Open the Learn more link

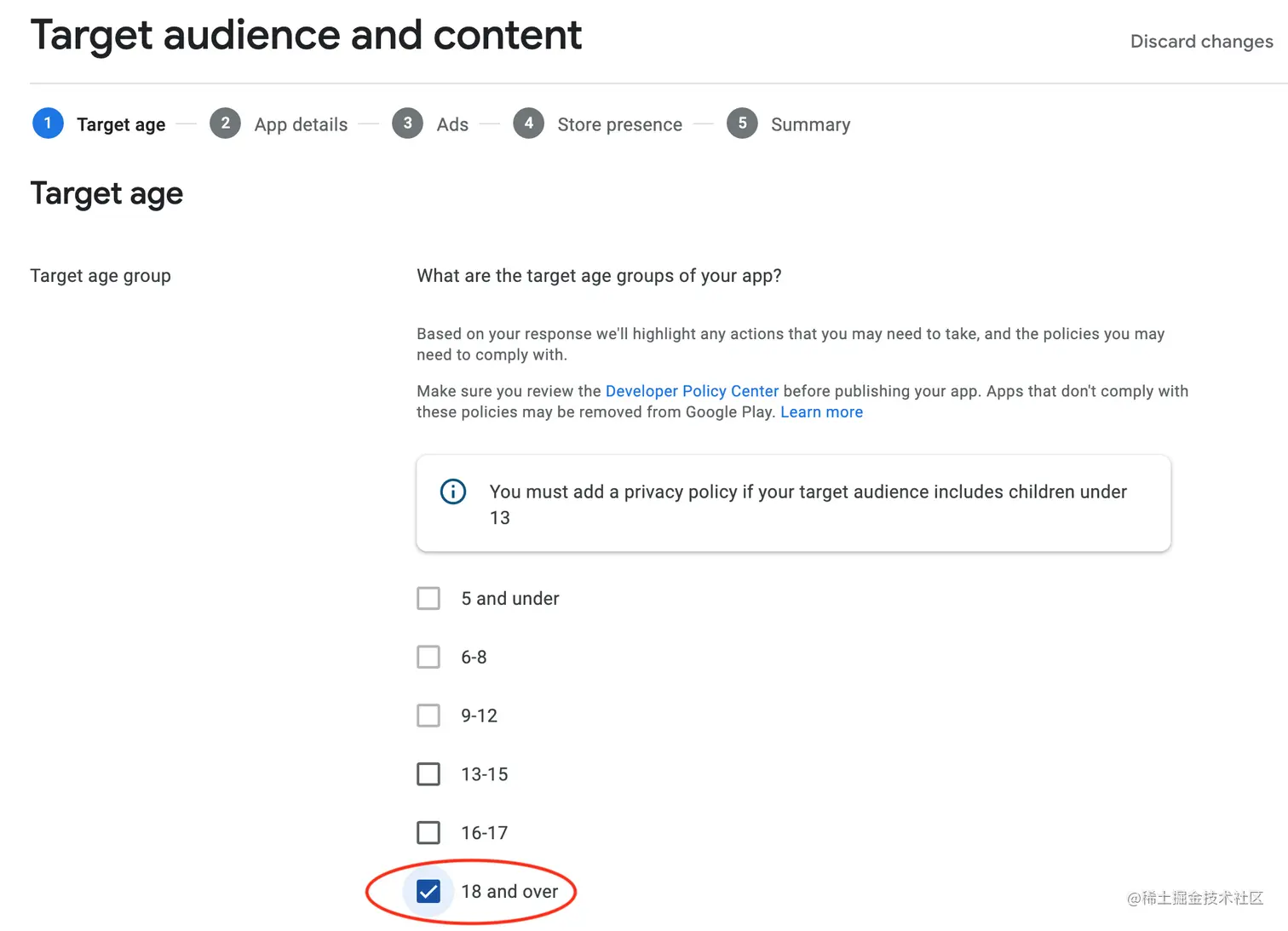(x=821, y=412)
